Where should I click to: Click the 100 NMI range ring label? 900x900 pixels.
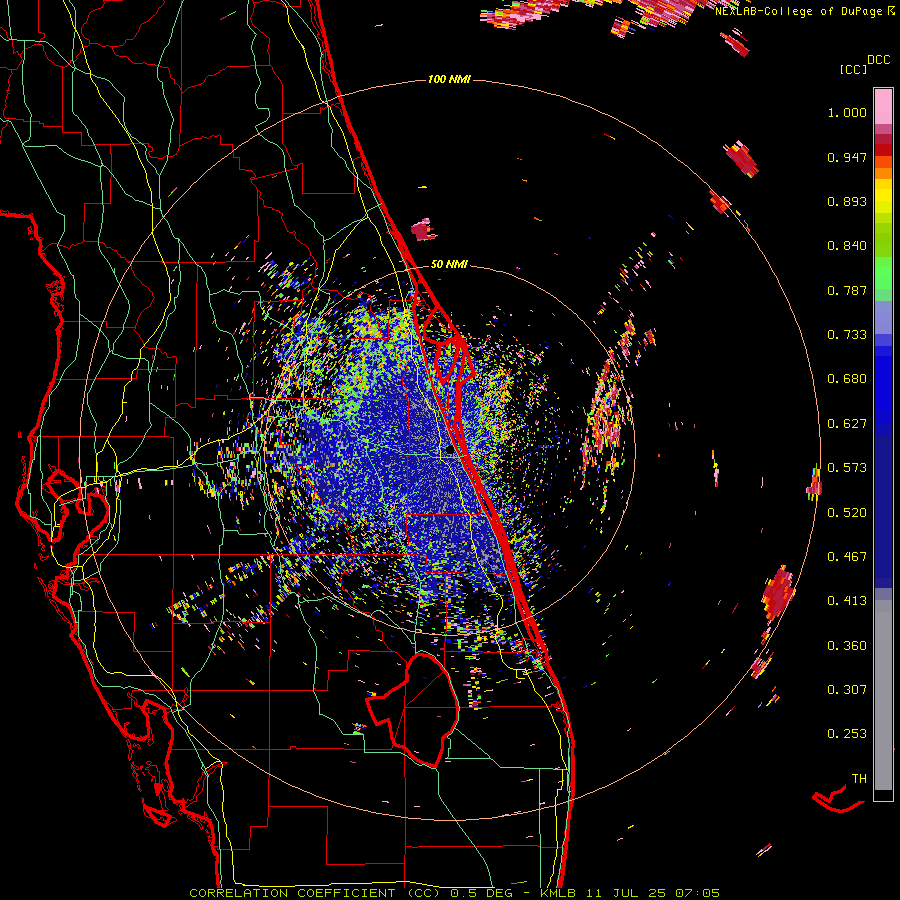point(449,79)
